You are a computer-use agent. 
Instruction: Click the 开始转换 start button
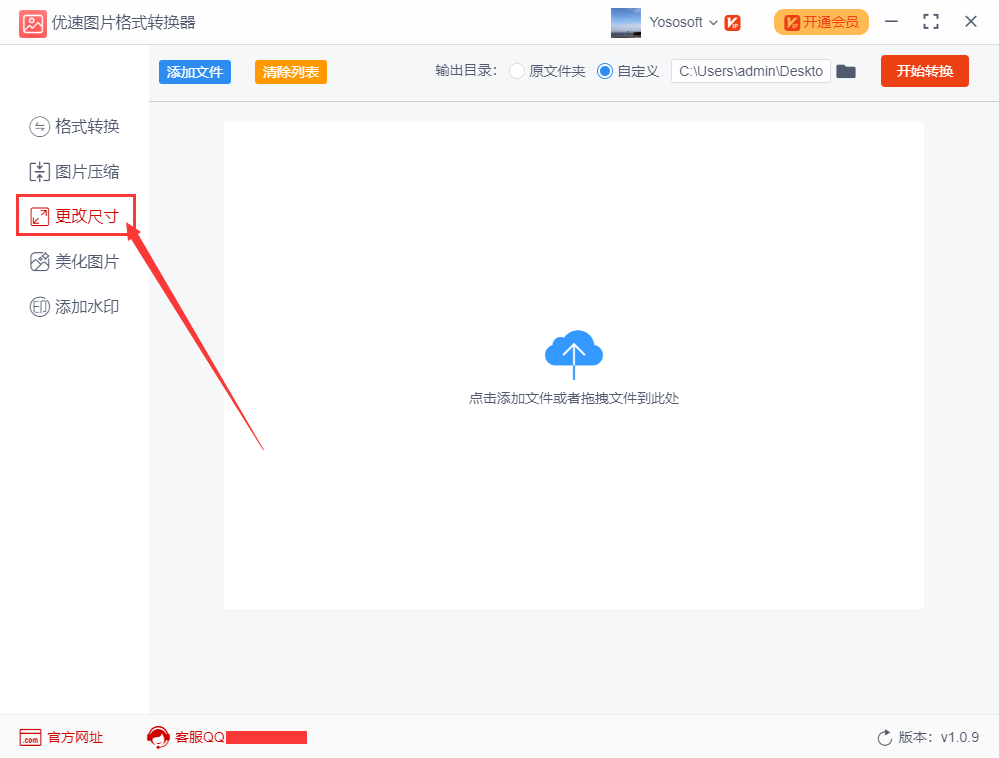pyautogui.click(x=924, y=71)
